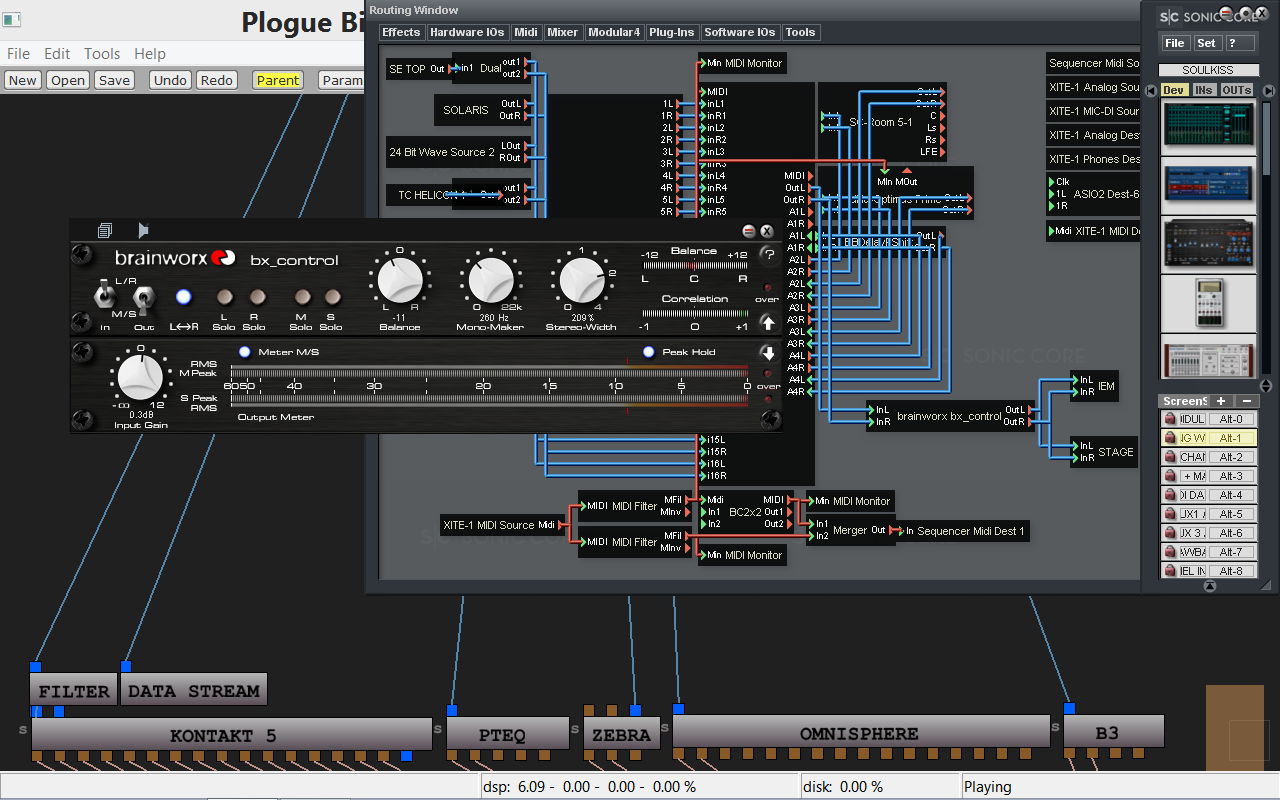The height and width of the screenshot is (800, 1280).
Task: Click lock icon on the Alt-4 screenset row
Action: coord(1169,495)
